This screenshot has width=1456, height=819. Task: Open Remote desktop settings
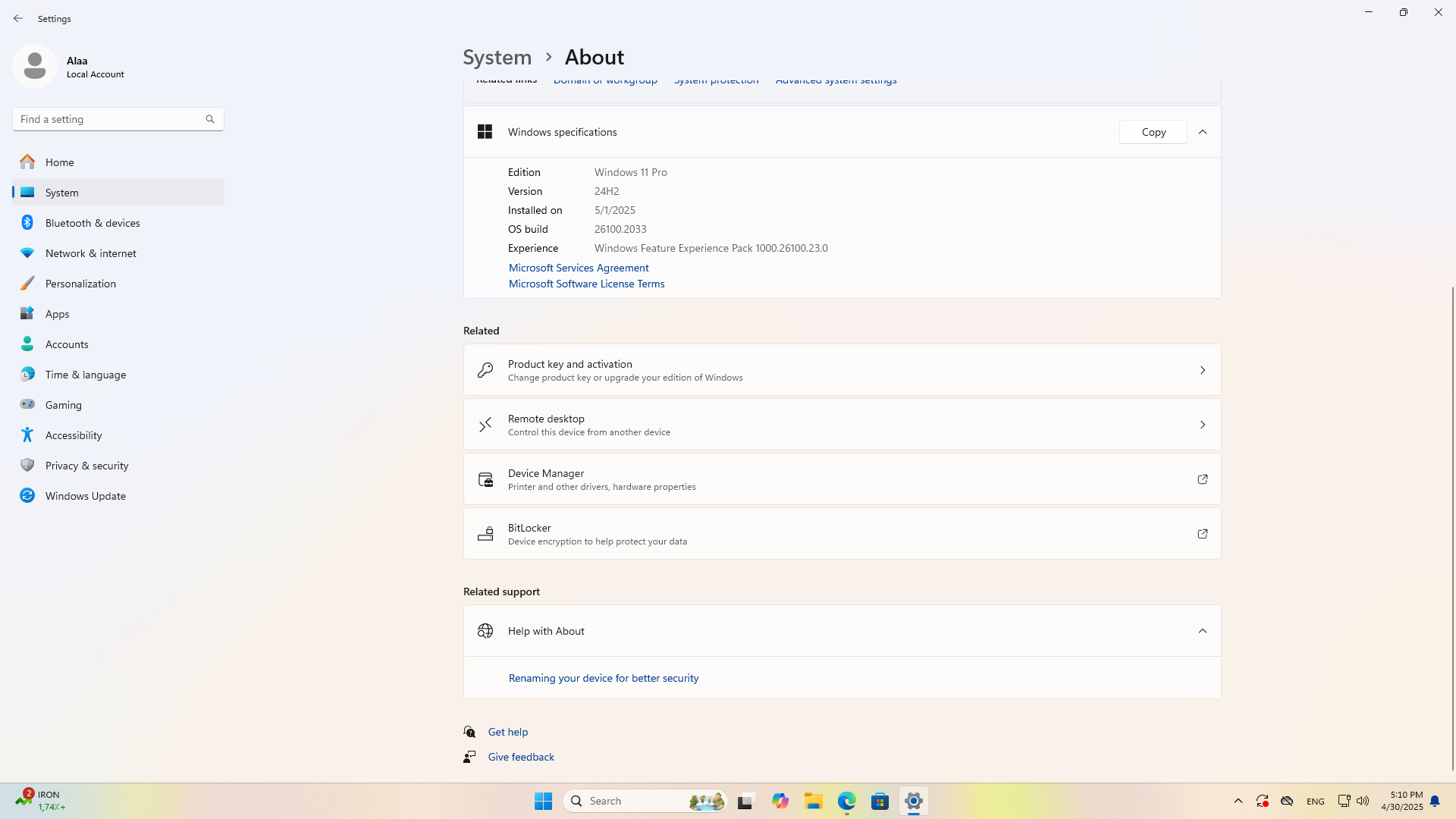[843, 425]
